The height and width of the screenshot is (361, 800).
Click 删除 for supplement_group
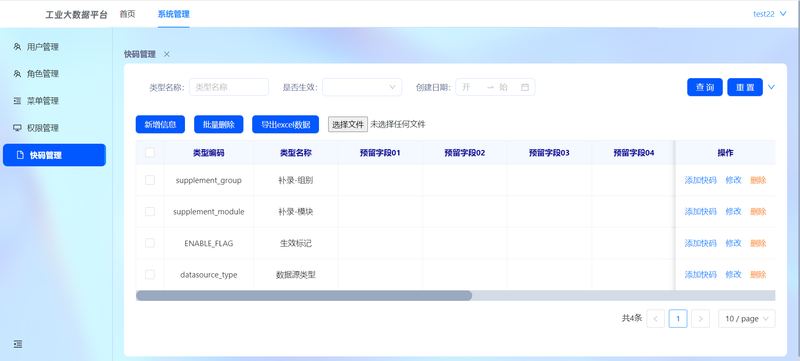(x=758, y=180)
